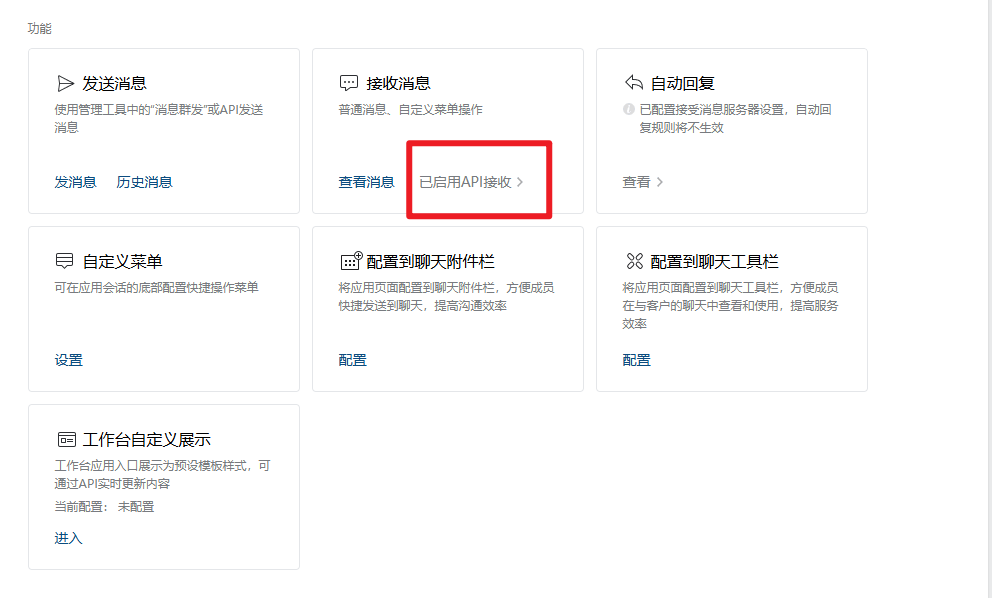The image size is (992, 598).
Task: Open 已启用API接收 settings in the highlighted area
Action: pyautogui.click(x=465, y=182)
